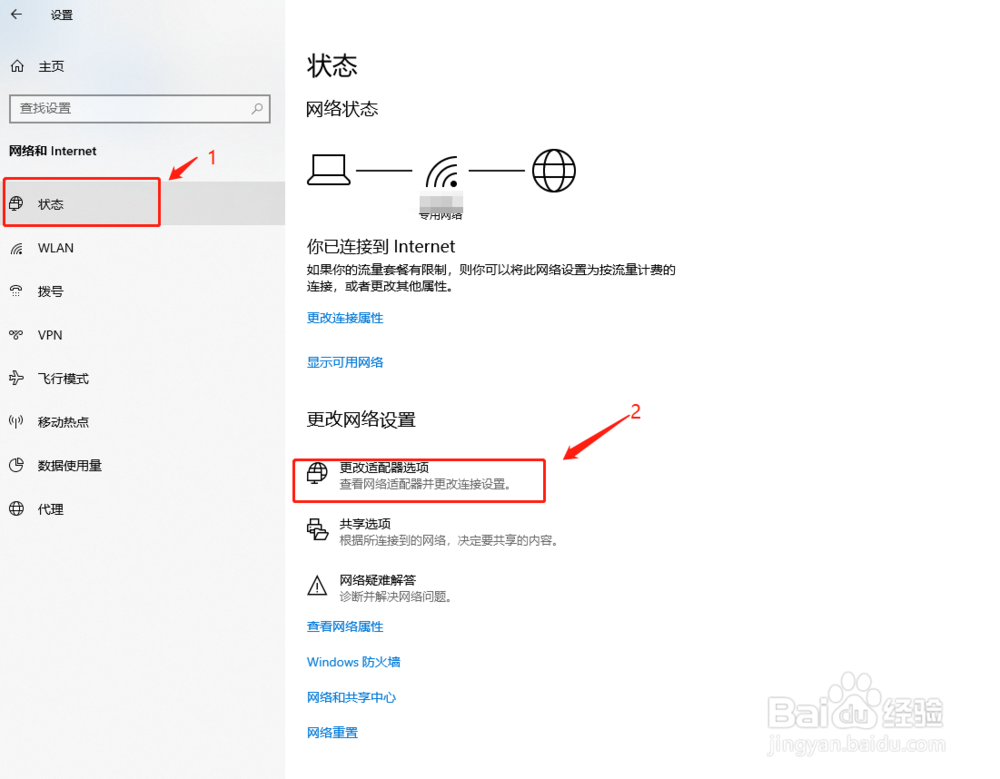
Task: Click the 代理 globe icon
Action: pyautogui.click(x=17, y=508)
